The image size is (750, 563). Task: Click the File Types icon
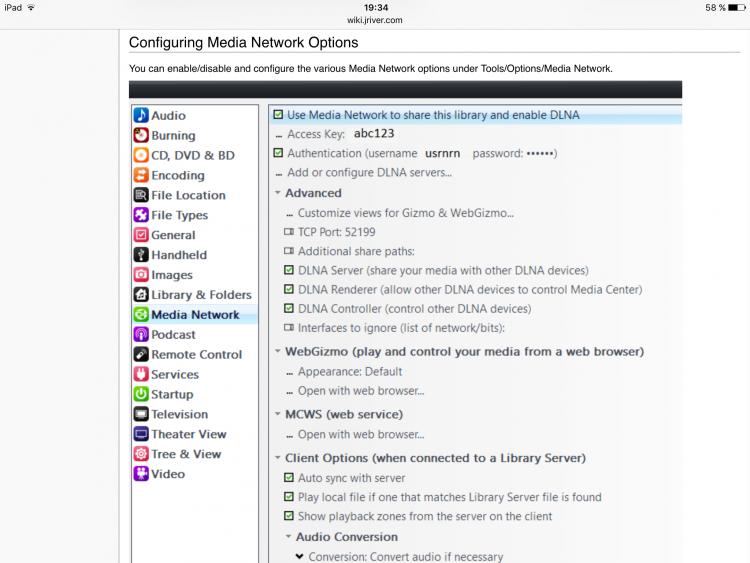pos(141,215)
